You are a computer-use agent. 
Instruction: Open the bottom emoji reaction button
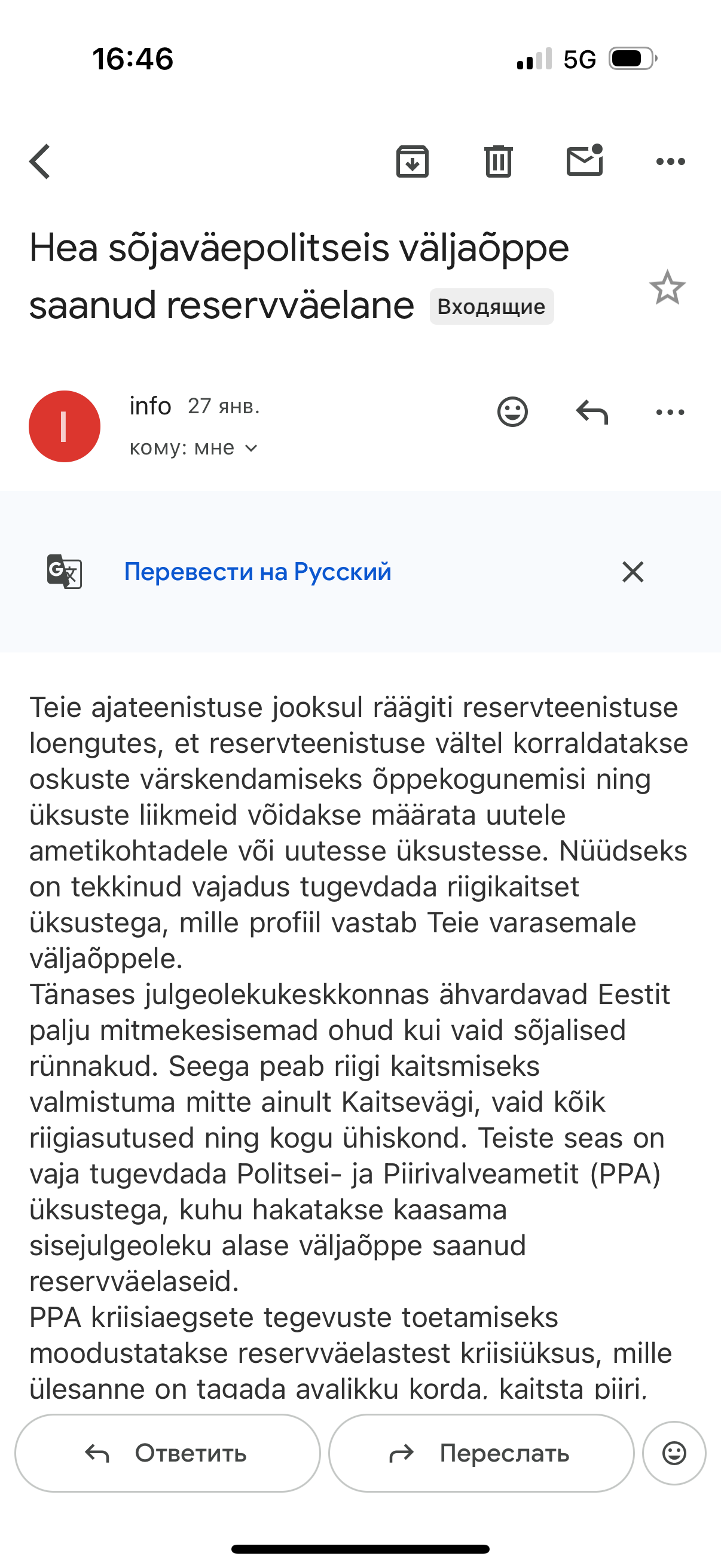click(x=674, y=1453)
